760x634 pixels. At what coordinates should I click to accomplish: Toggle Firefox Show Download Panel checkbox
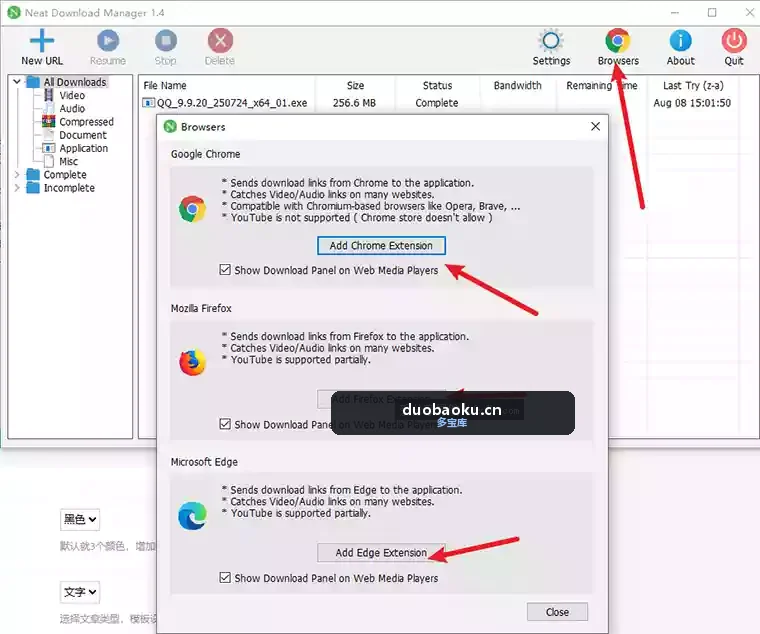[x=225, y=424]
